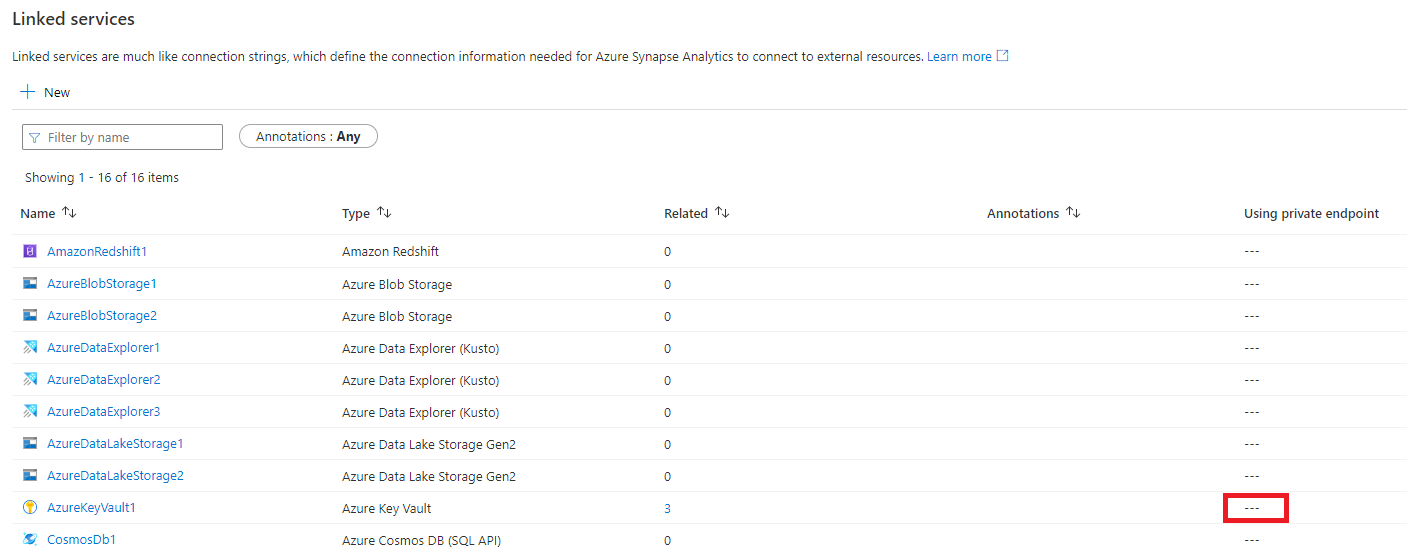1407x554 pixels.
Task: Open the AzureDataExplorer2 linked service
Action: point(103,379)
